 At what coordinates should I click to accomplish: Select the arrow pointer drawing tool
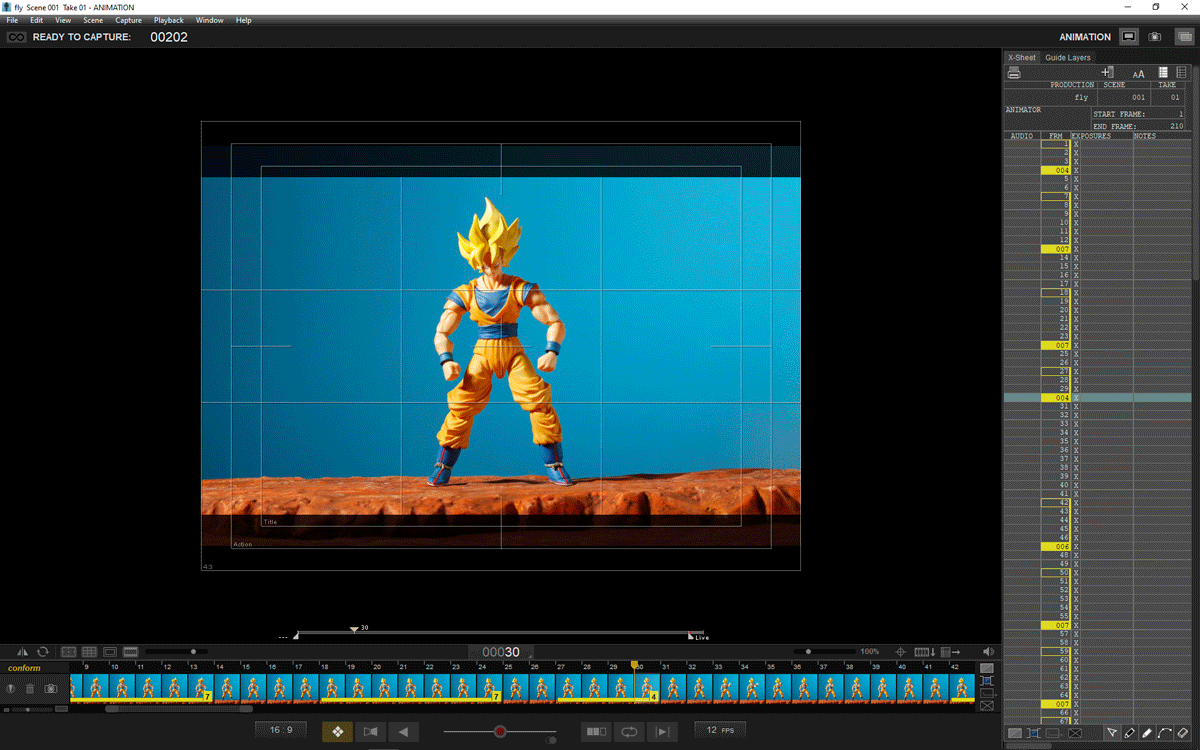(1111, 733)
